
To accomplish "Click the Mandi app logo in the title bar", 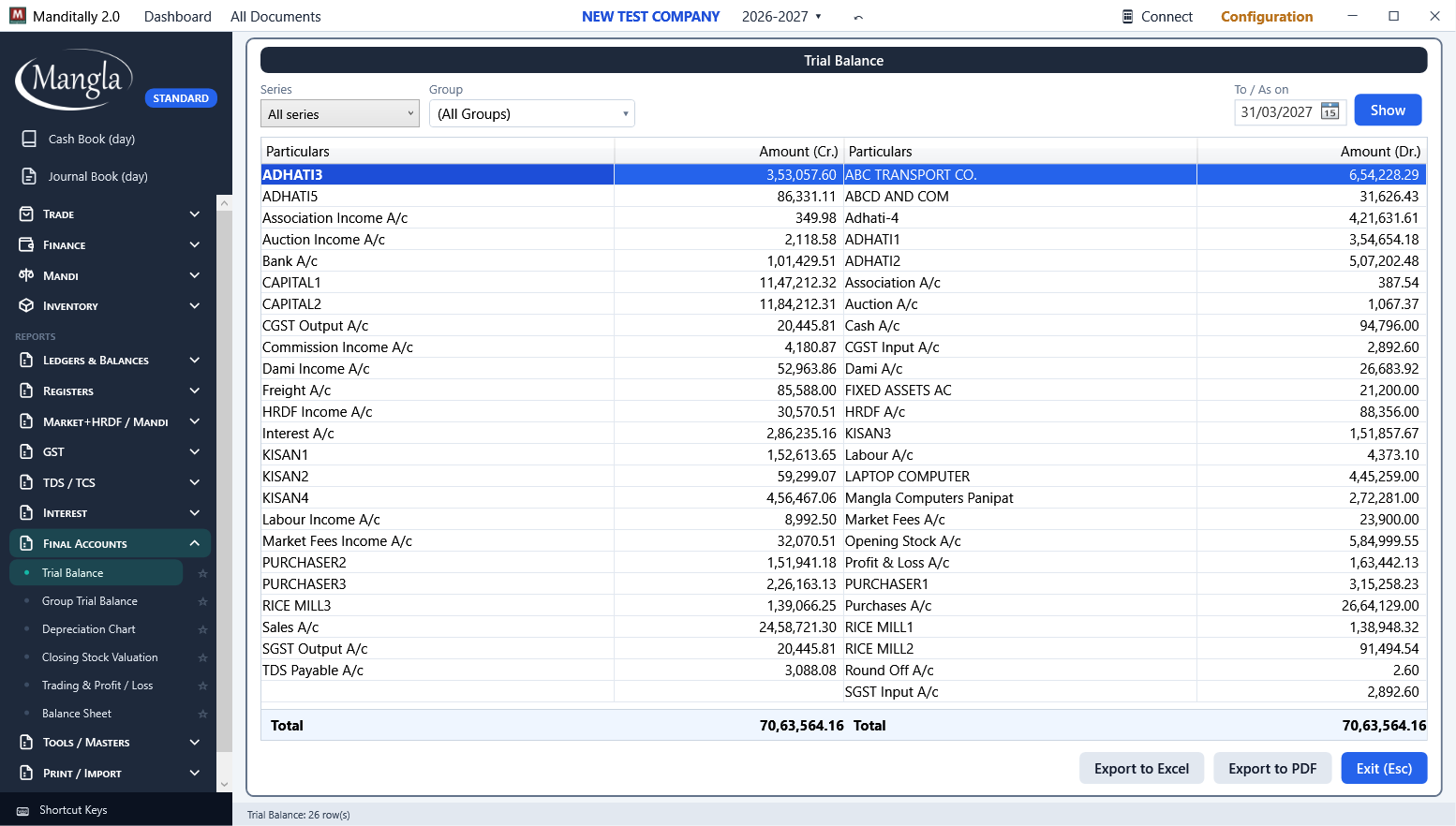I will click(18, 16).
